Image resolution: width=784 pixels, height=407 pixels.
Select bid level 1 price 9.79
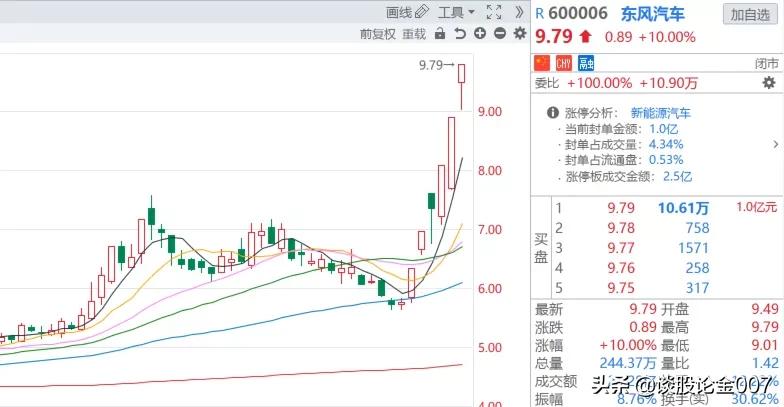click(x=621, y=208)
